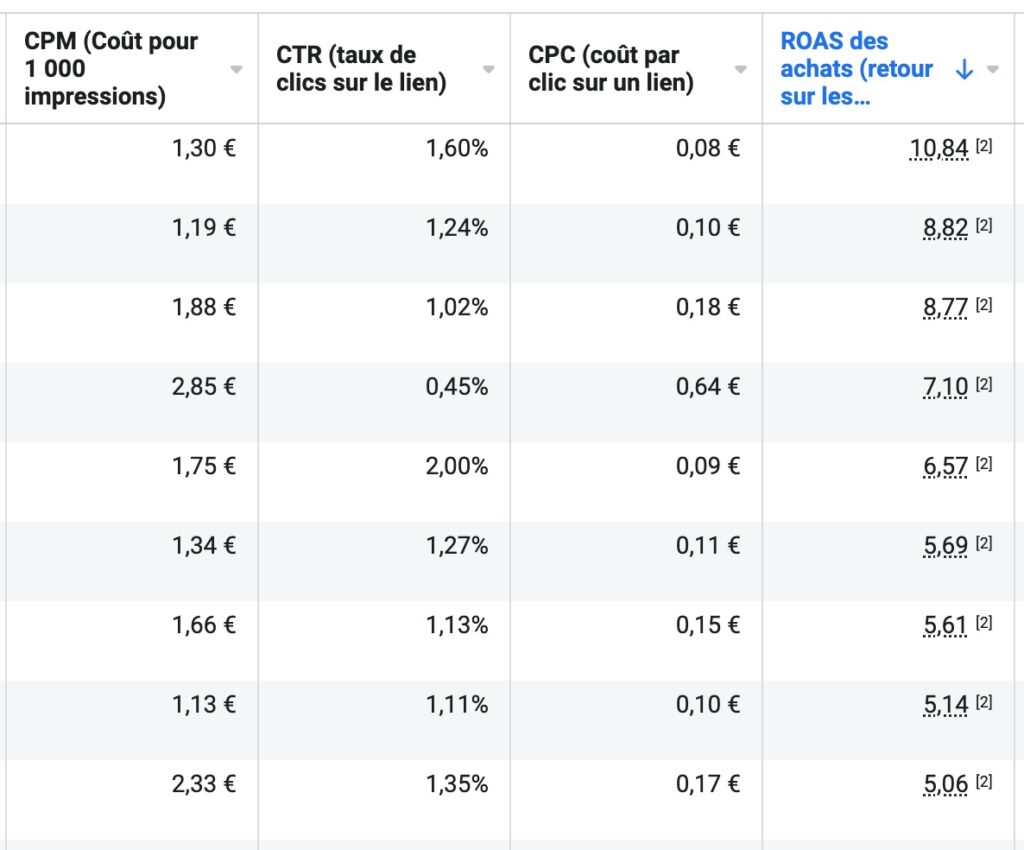Click the underlined ROAS value 10,84
This screenshot has height=850, width=1024.
point(939,149)
